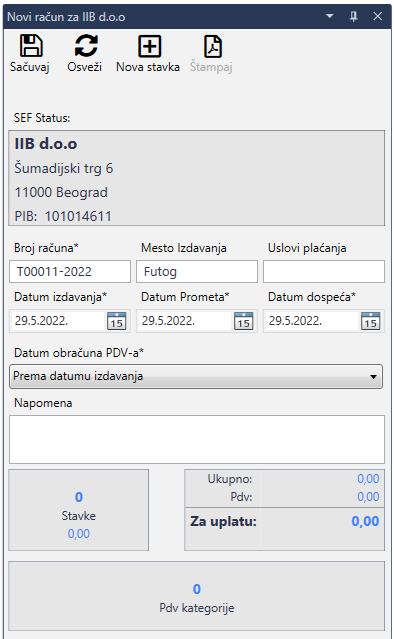This screenshot has height=639, width=394.
Task: Open calendar for Datum izdavanja
Action: tap(117, 321)
